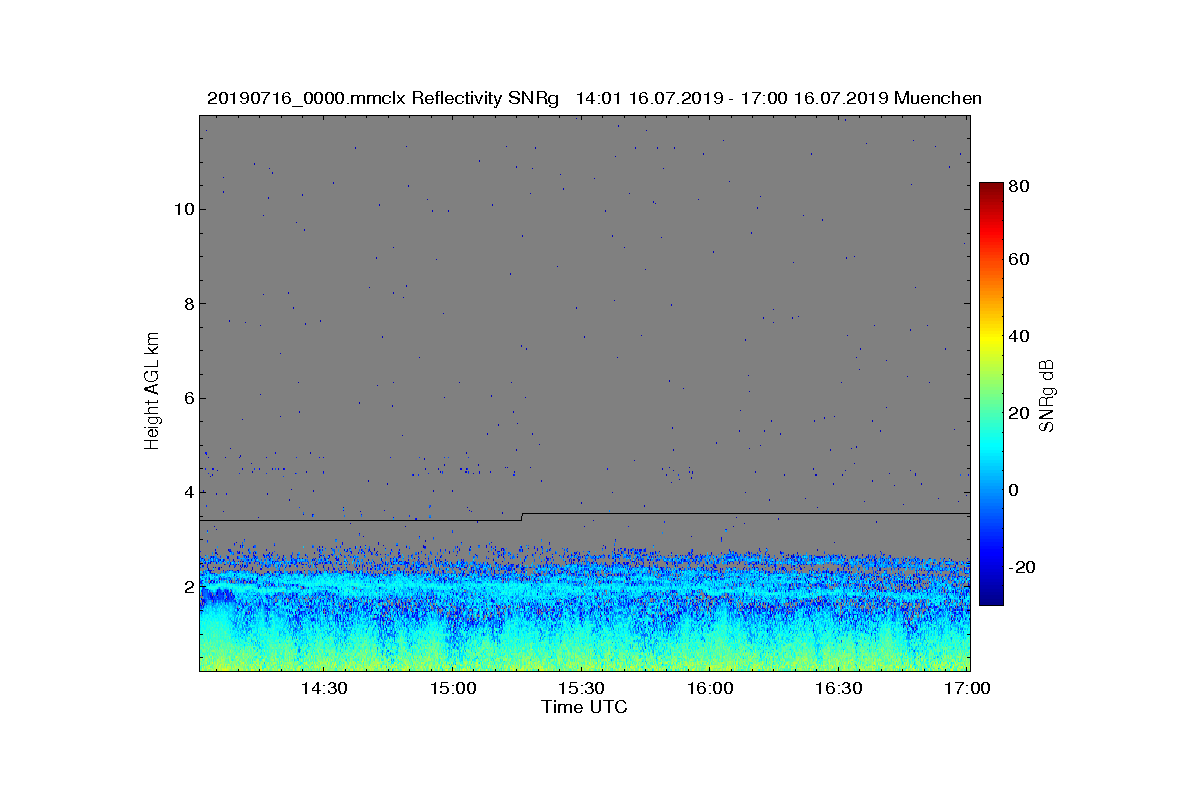Viewport: 1200px width, 800px height.
Task: Click the height tick label '10'
Action: click(182, 209)
